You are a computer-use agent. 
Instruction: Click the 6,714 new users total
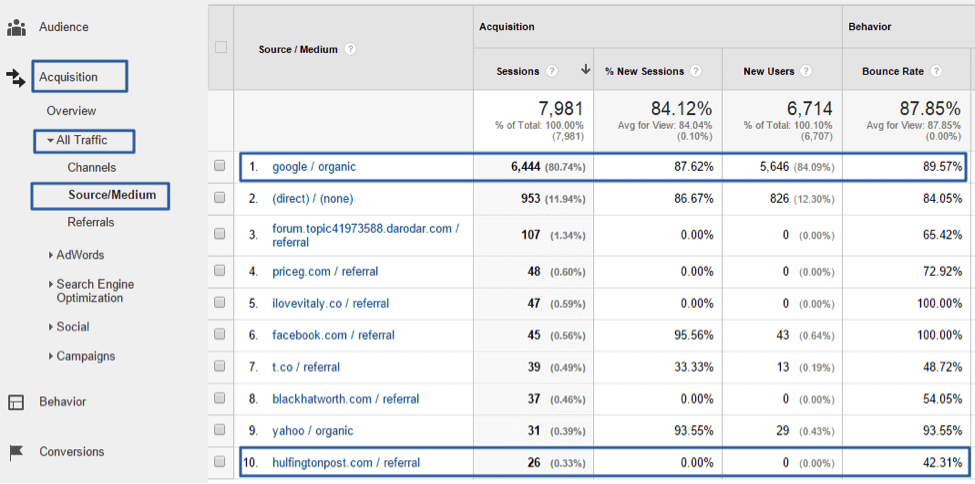tap(809, 109)
